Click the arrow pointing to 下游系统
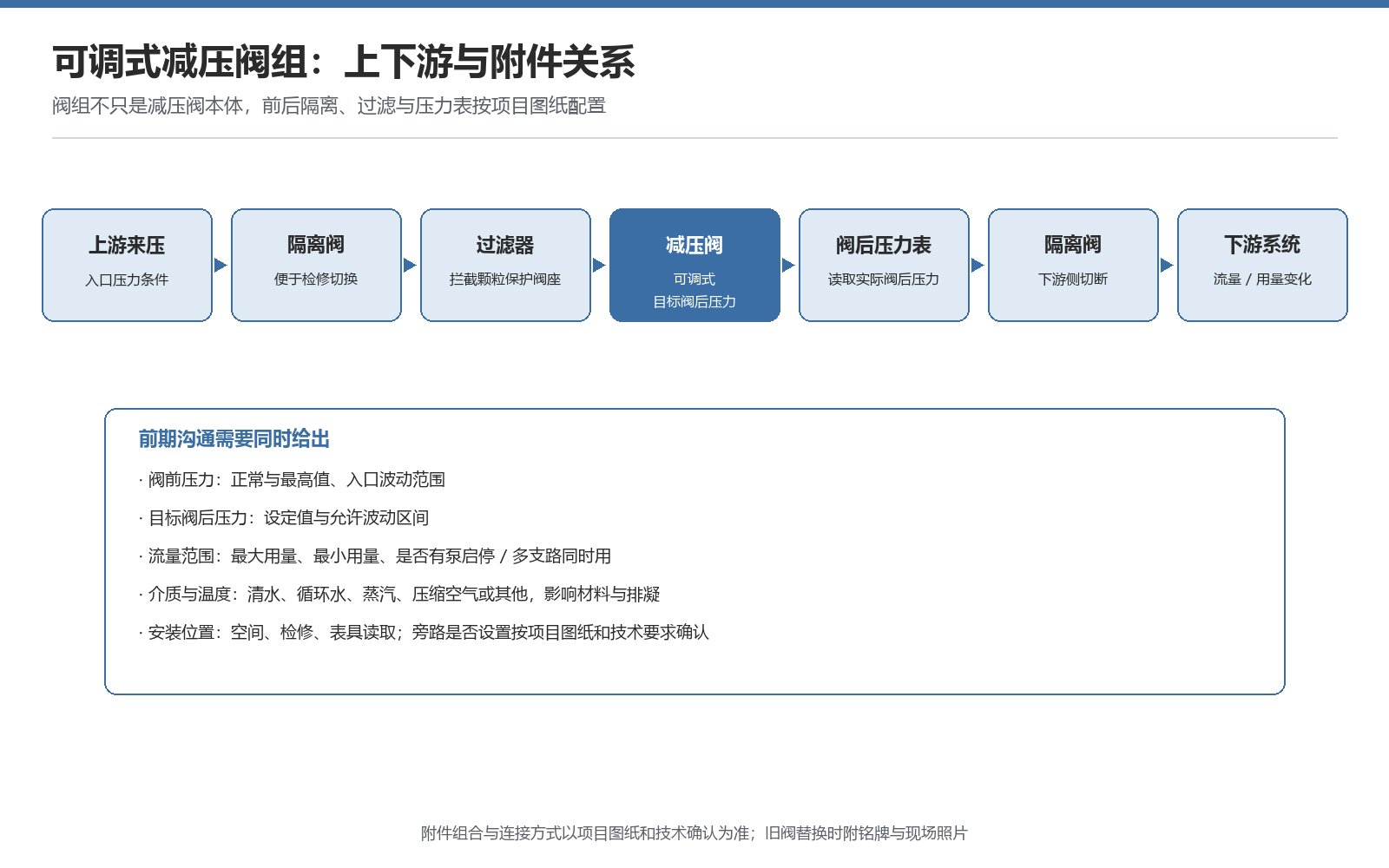The height and width of the screenshot is (868, 1389). 1167,265
